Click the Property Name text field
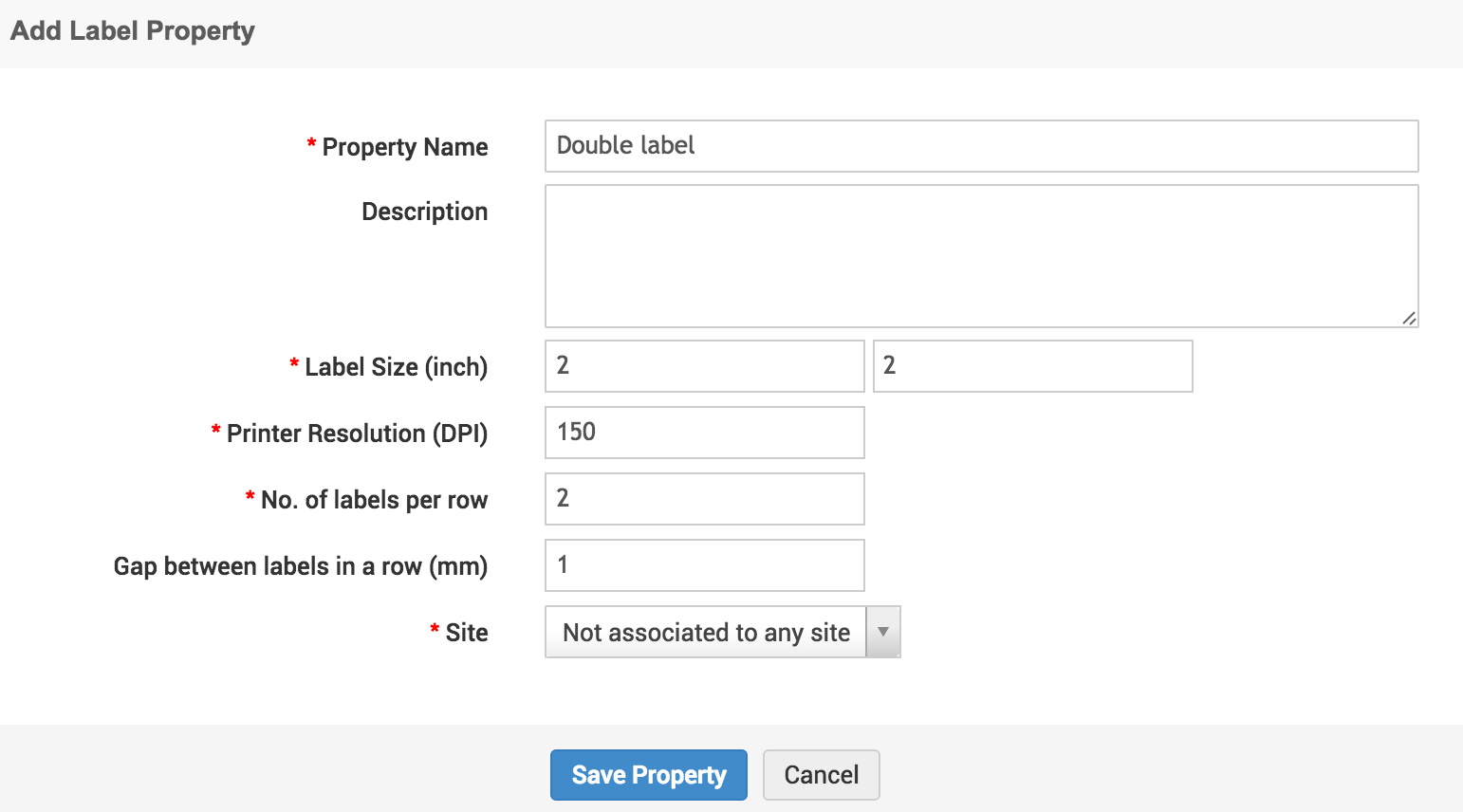 point(981,146)
